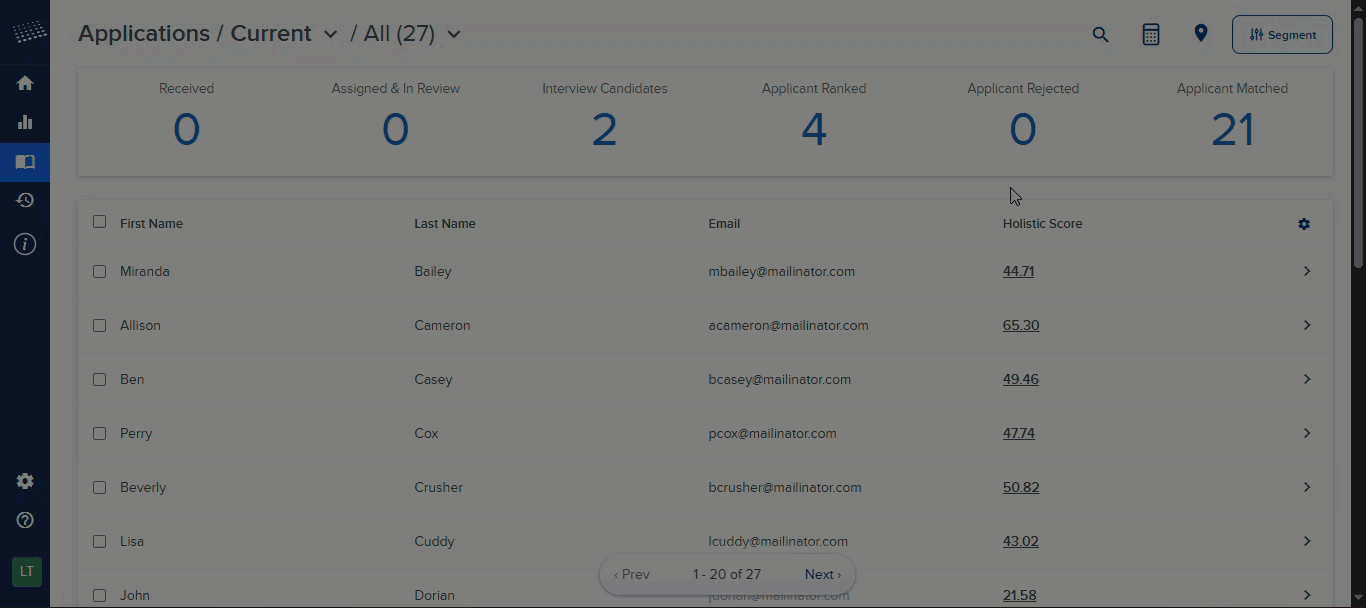Open holistic score 43.02 link

[x=1020, y=541]
